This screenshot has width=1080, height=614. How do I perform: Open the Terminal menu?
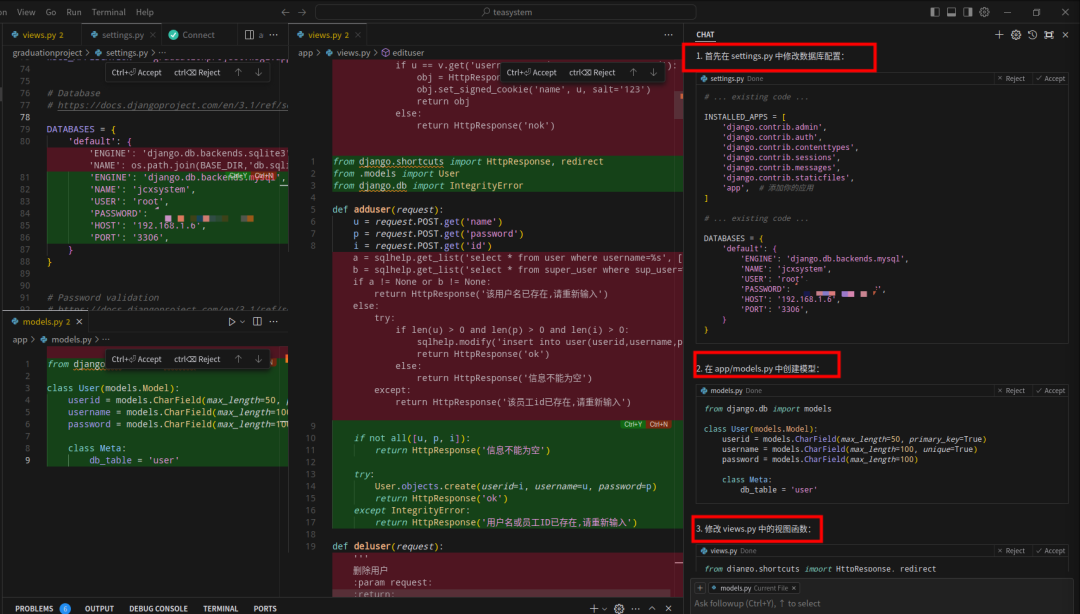109,12
